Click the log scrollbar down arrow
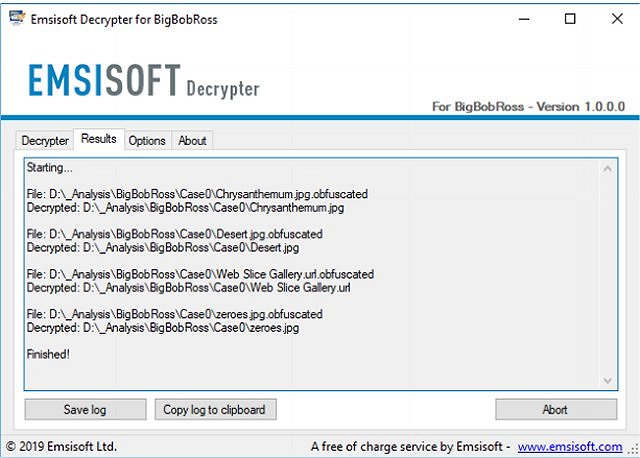 tap(607, 380)
